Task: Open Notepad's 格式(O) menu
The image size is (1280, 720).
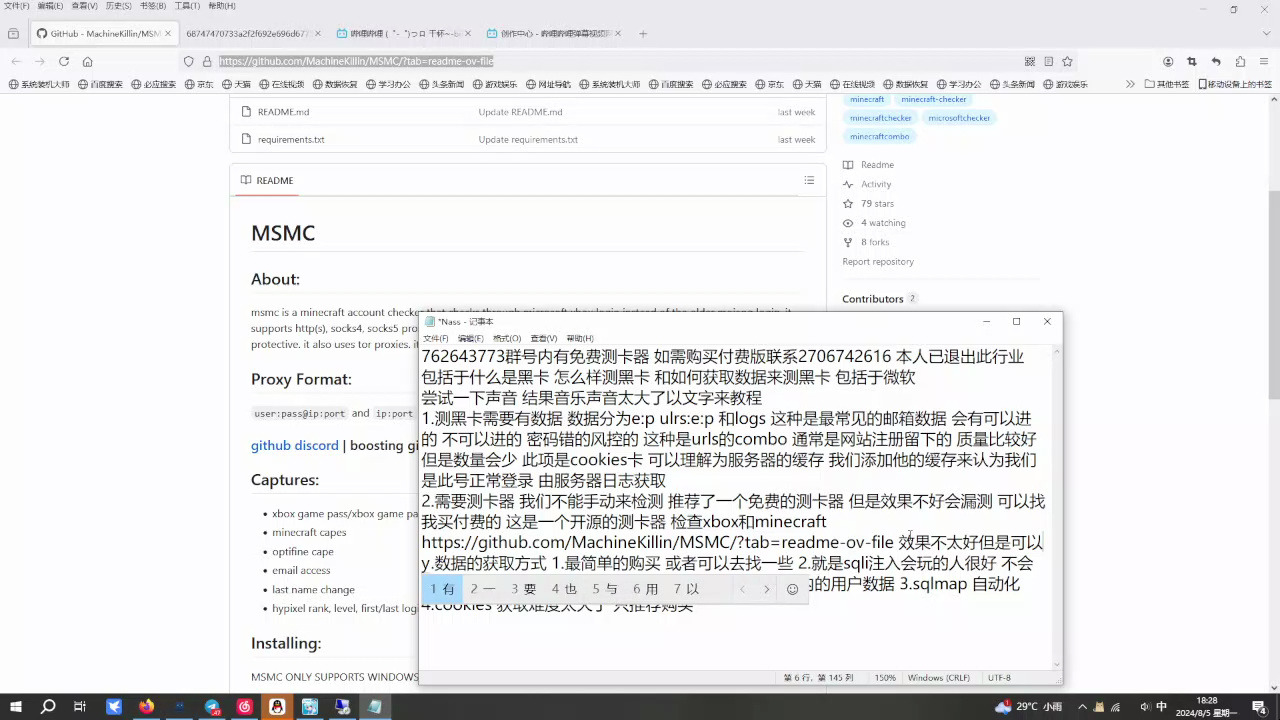Action: point(507,338)
